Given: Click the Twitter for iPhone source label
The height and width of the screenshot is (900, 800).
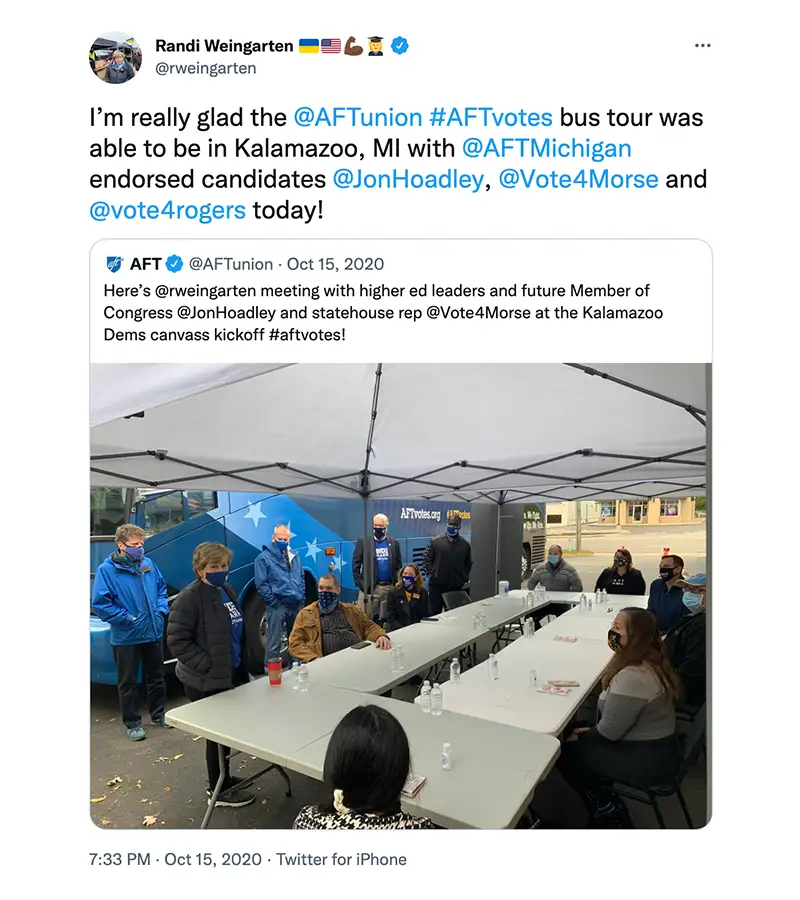Looking at the screenshot, I should pos(341,859).
